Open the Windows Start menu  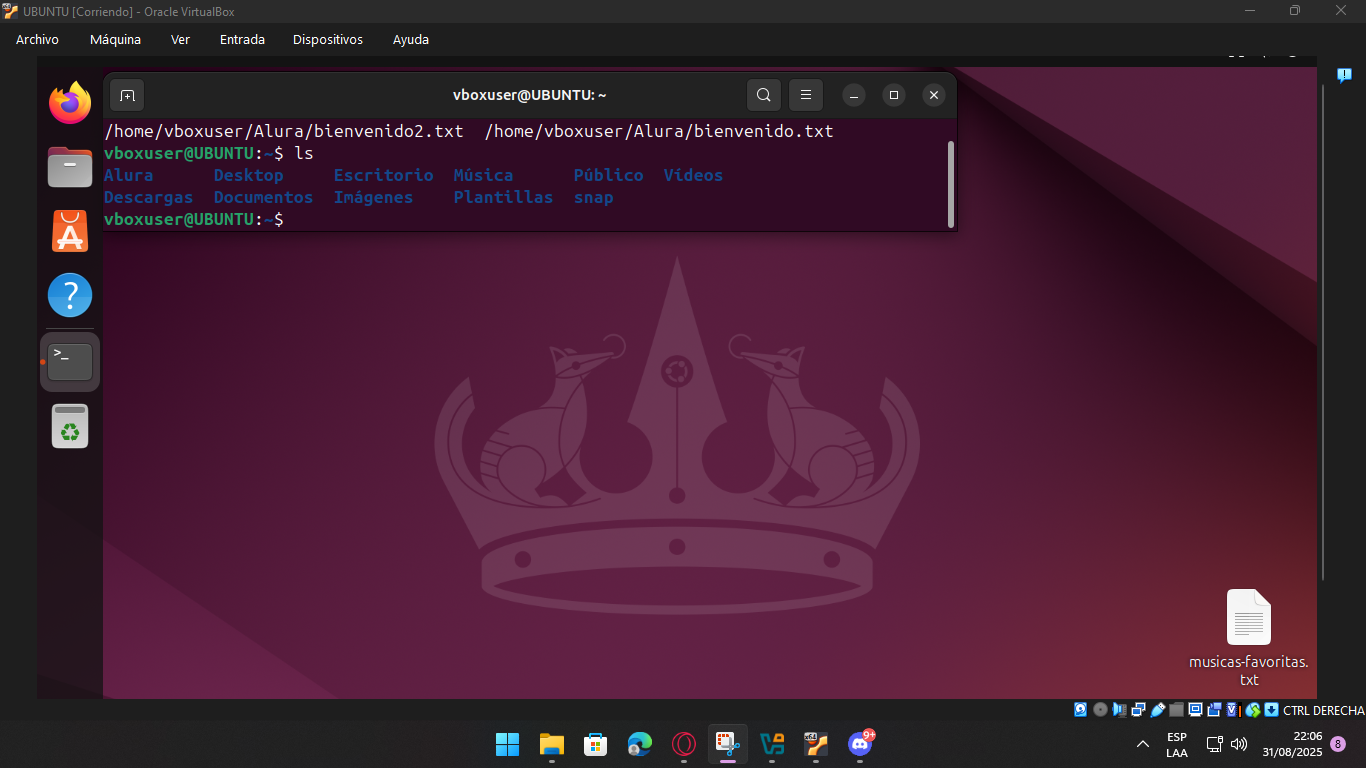(508, 744)
